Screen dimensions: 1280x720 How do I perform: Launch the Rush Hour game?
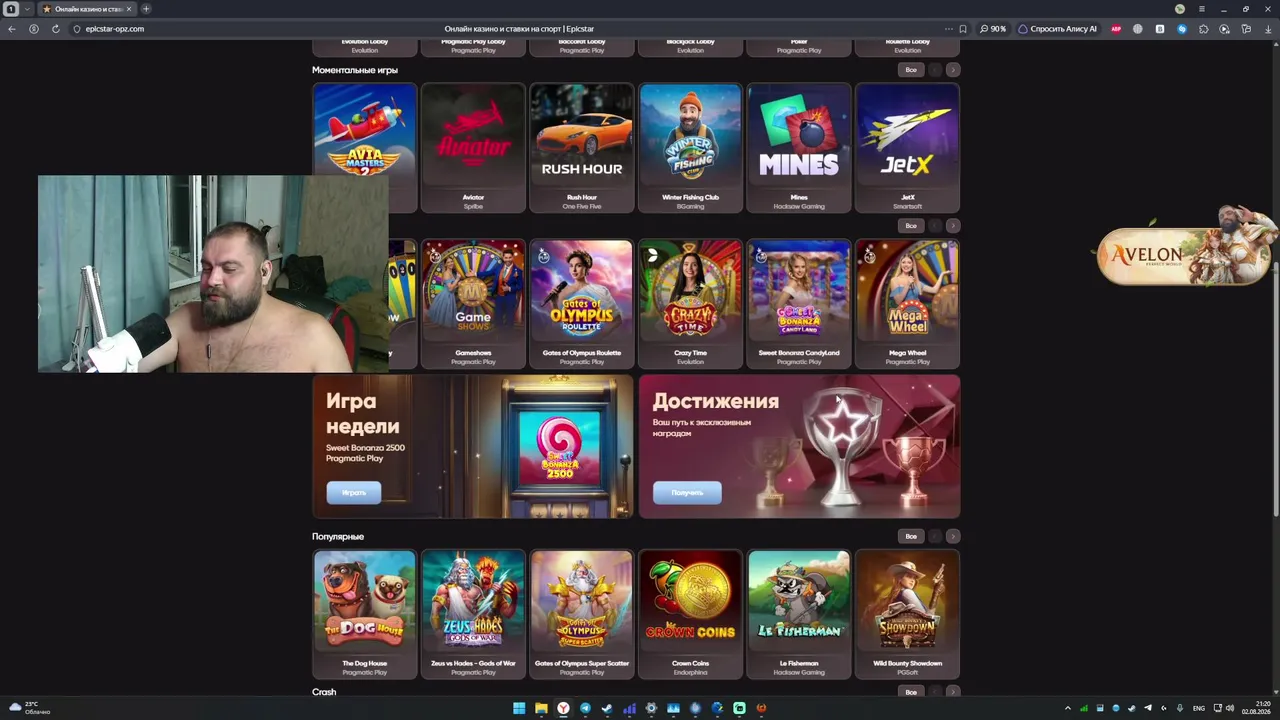[582, 148]
